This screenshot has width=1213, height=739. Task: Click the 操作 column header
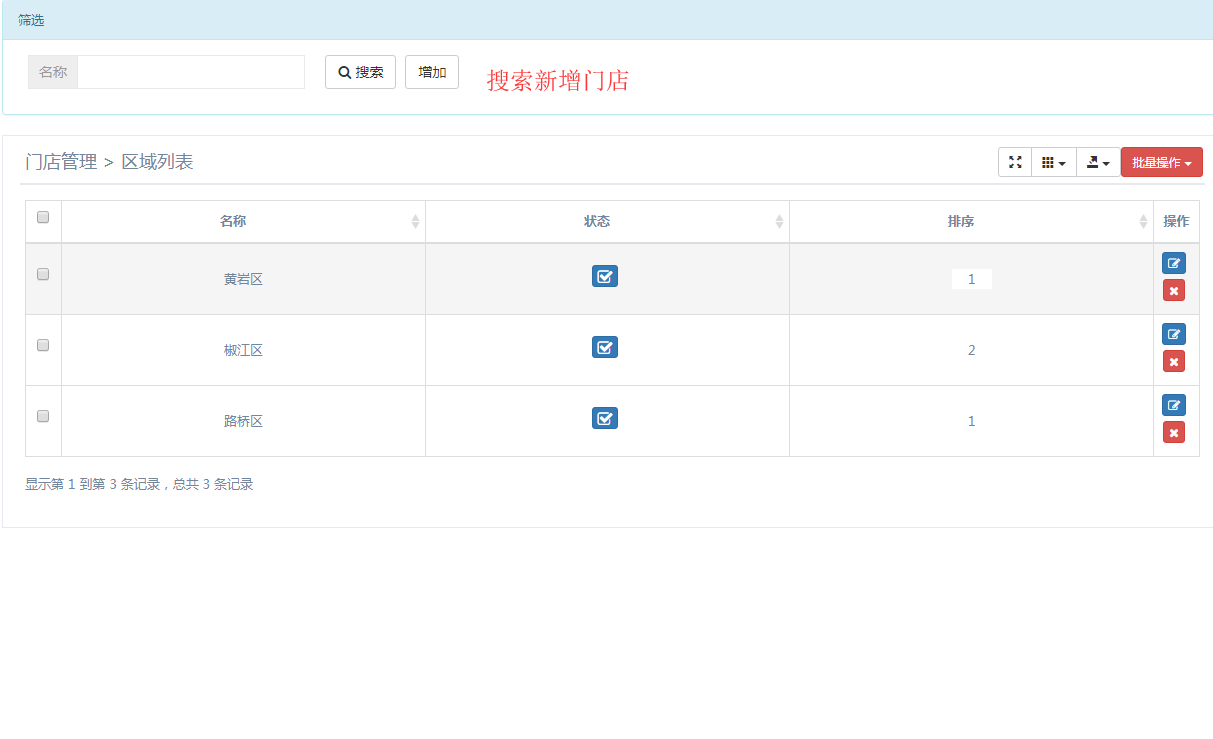click(x=1176, y=221)
